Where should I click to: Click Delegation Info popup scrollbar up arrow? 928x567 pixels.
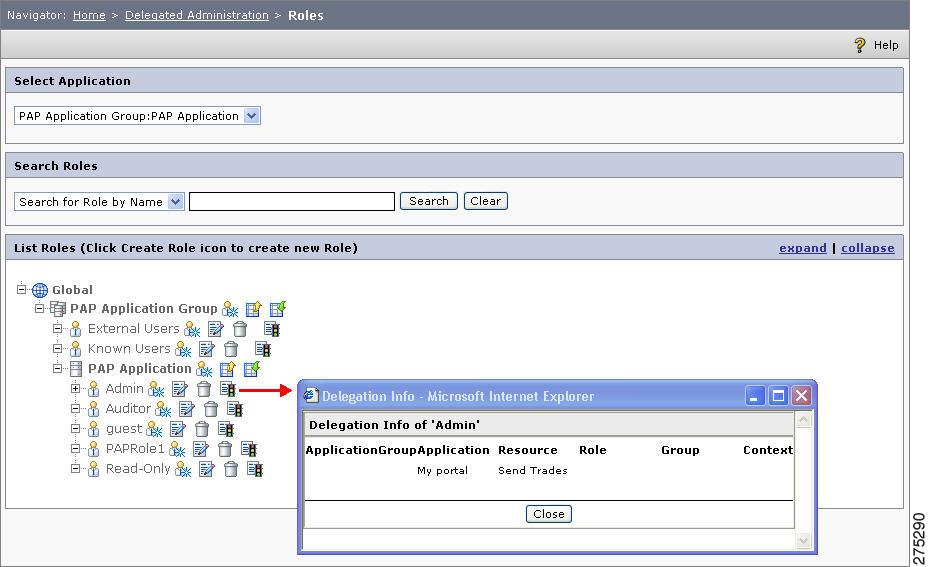pos(803,420)
